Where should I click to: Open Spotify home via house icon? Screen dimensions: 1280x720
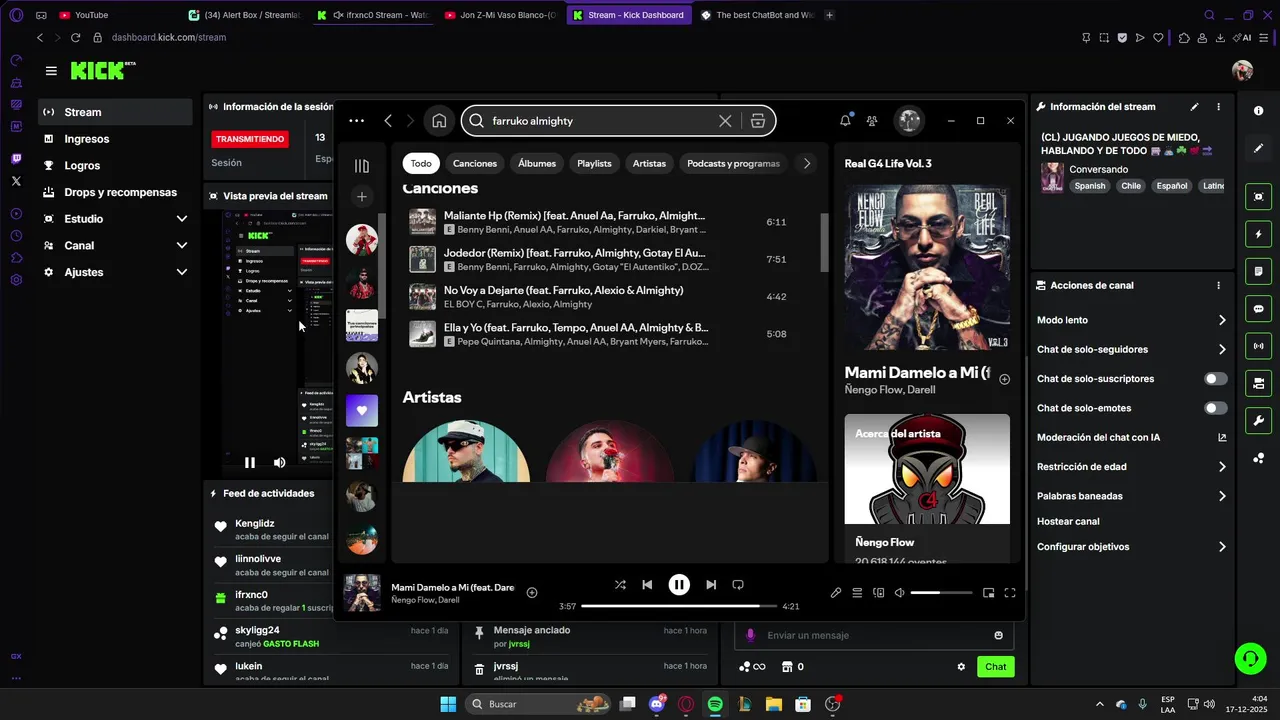click(x=439, y=121)
